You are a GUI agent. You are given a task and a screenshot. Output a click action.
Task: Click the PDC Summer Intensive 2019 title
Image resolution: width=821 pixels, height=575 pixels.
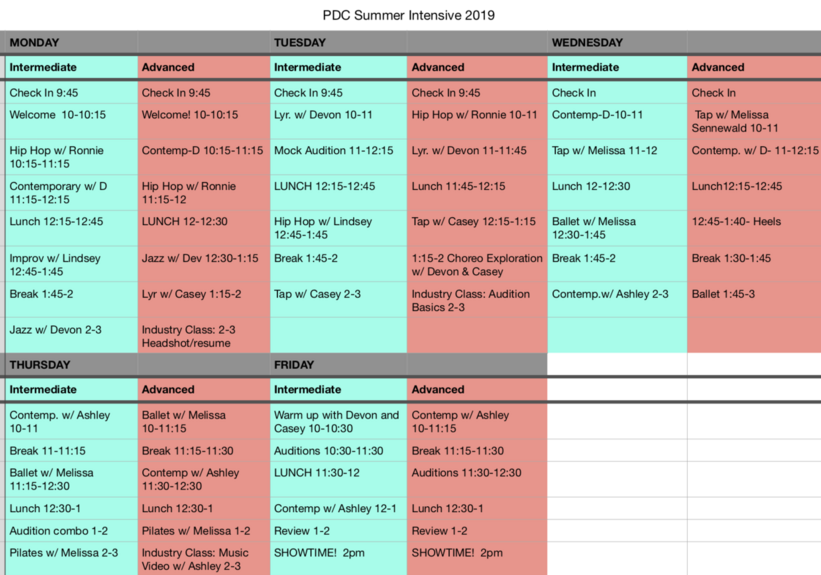click(408, 15)
